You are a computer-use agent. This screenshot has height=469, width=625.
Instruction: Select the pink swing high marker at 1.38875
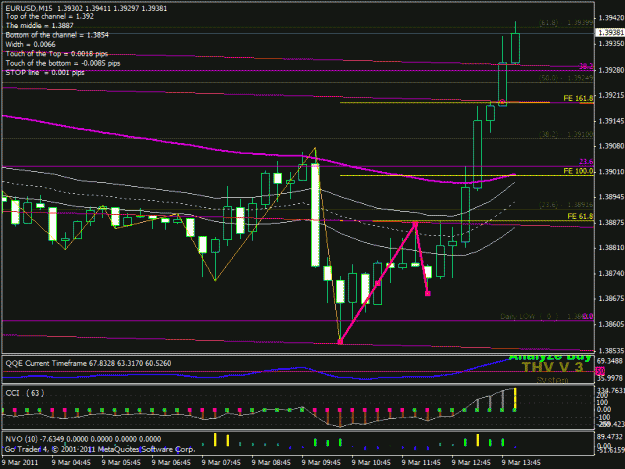(x=415, y=224)
